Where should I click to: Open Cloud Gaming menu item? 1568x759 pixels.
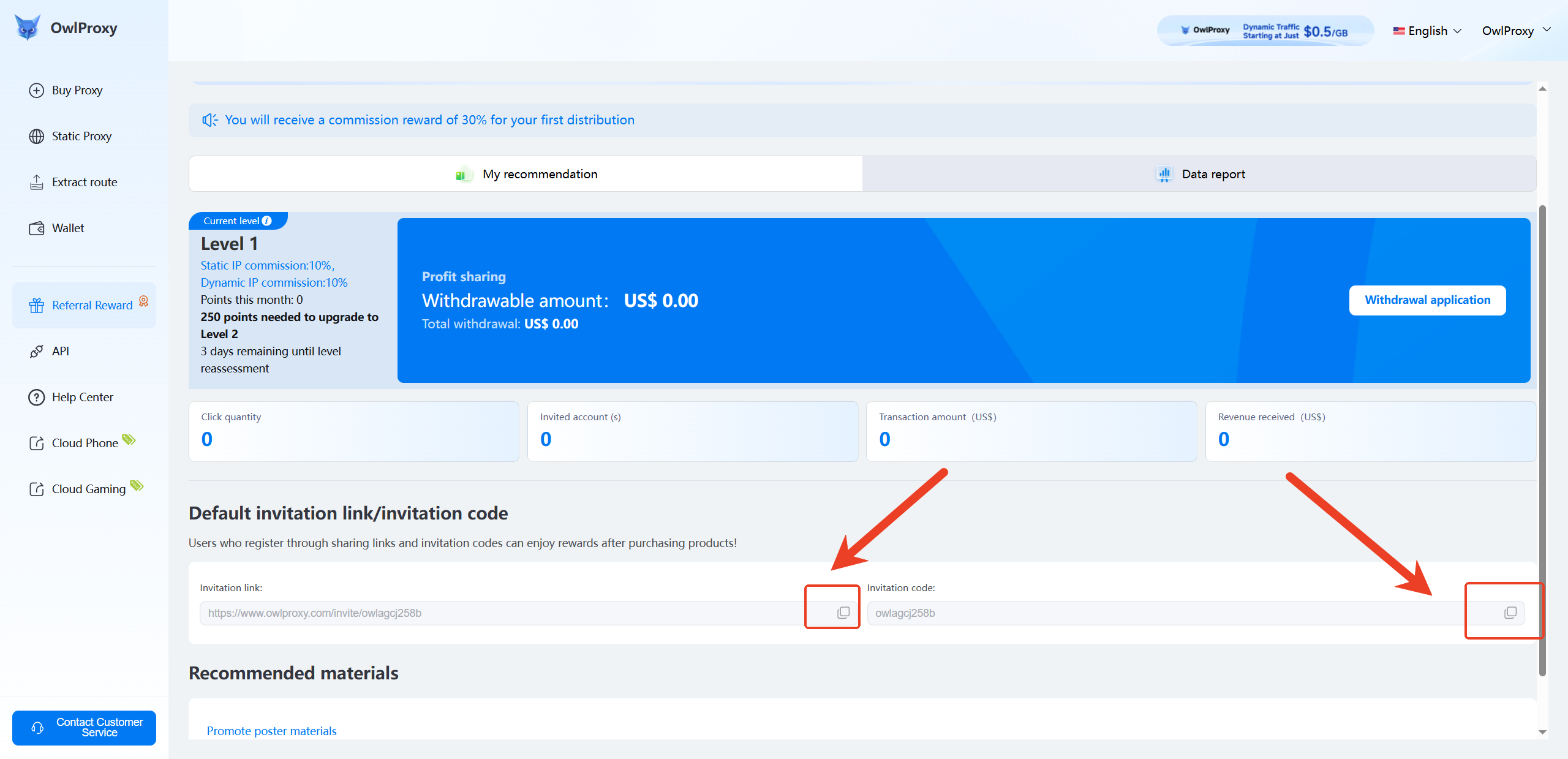[84, 489]
